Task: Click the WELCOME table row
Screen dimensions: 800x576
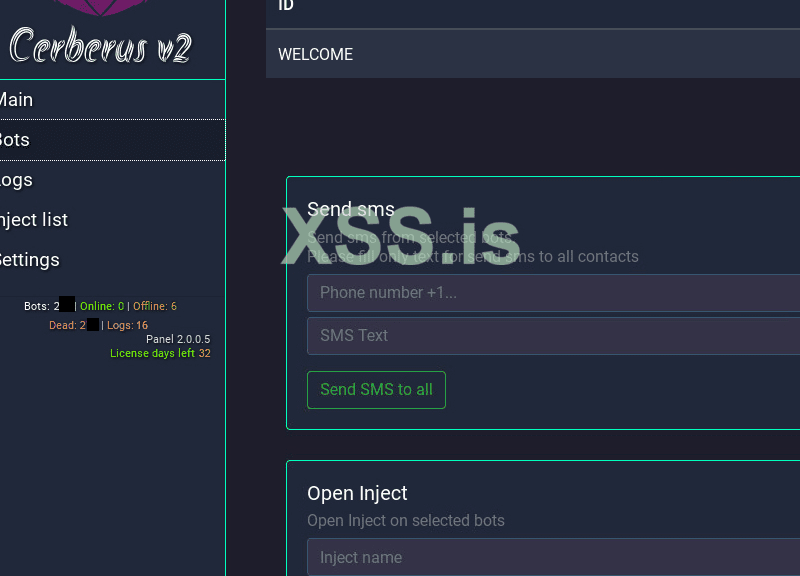Action: [533, 54]
